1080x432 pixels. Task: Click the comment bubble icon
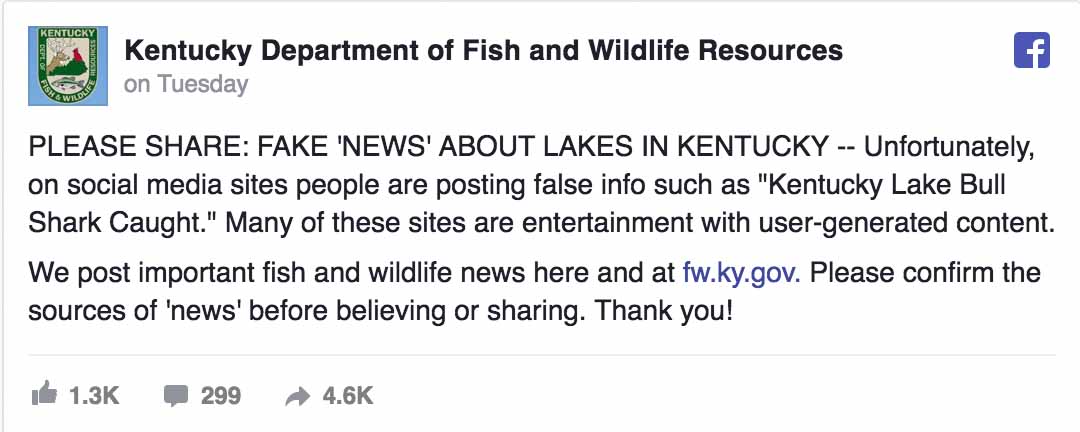[x=176, y=396]
